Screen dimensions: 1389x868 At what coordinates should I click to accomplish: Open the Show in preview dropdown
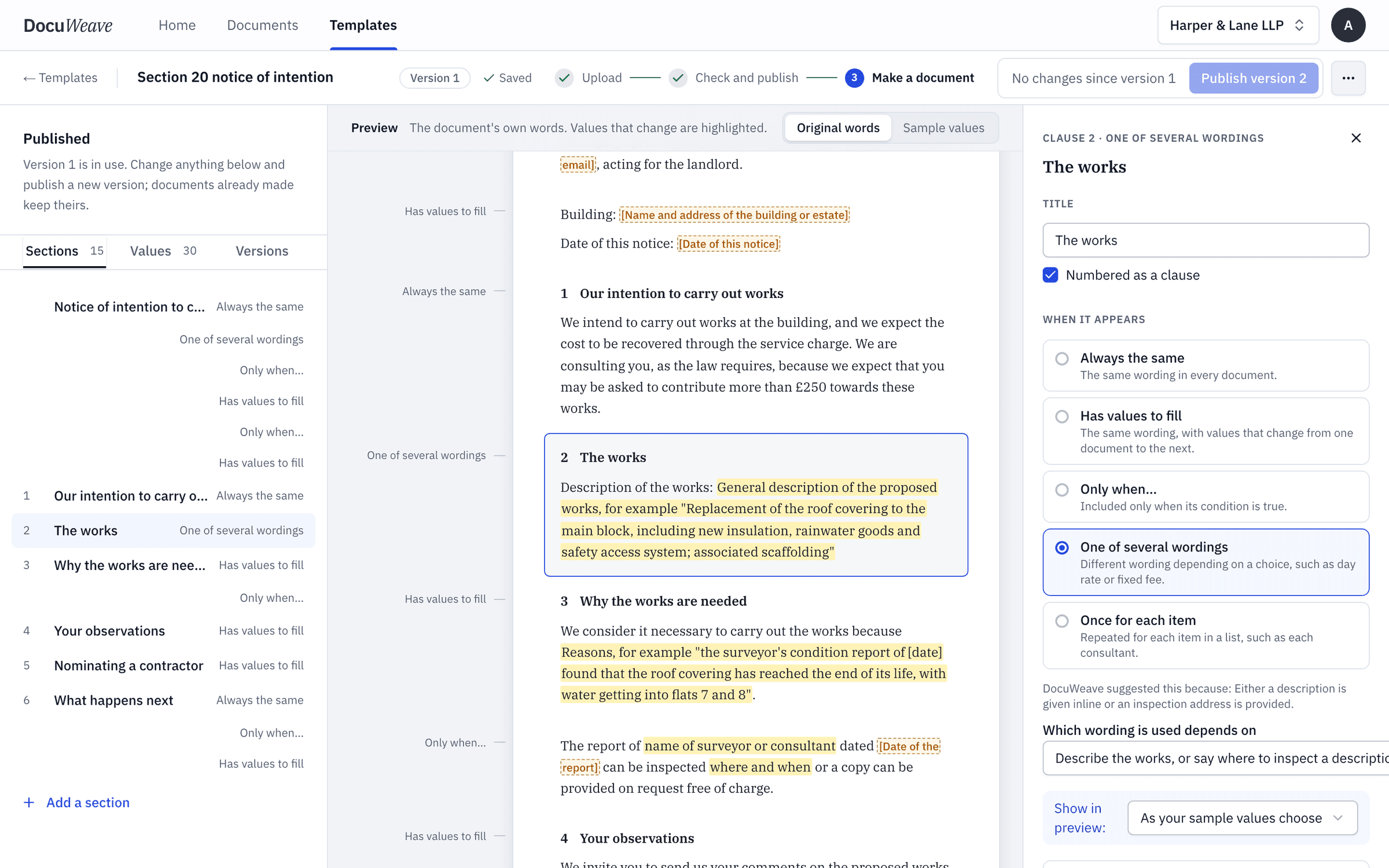(x=1242, y=818)
